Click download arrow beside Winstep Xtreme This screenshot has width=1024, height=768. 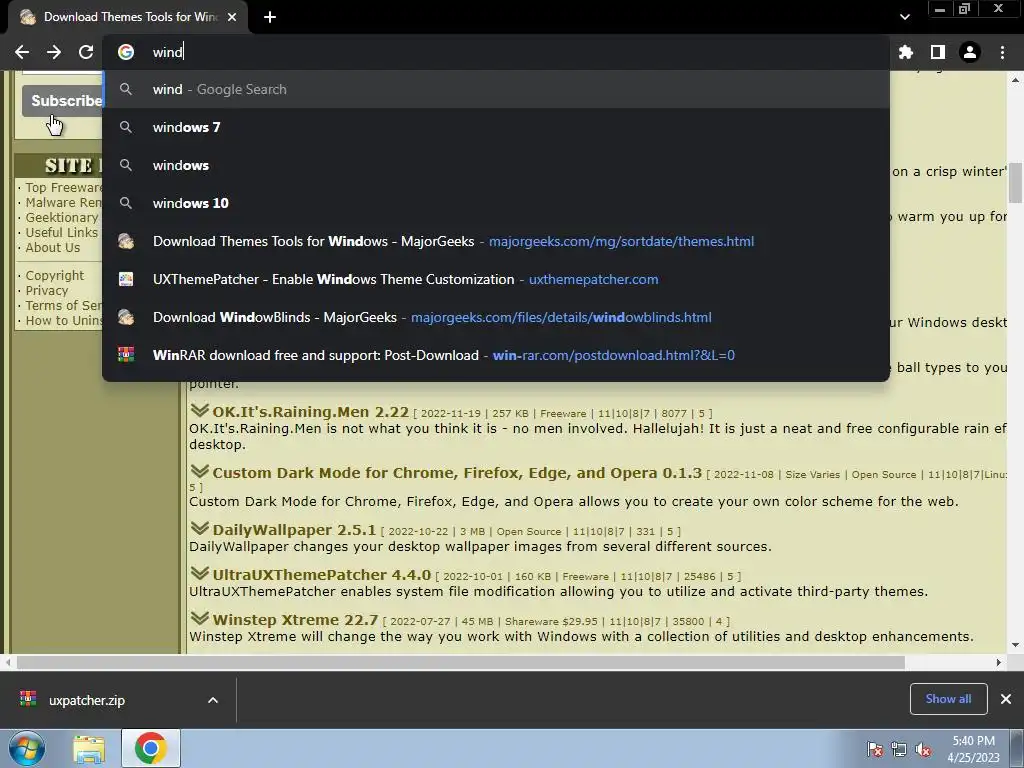pyautogui.click(x=199, y=618)
